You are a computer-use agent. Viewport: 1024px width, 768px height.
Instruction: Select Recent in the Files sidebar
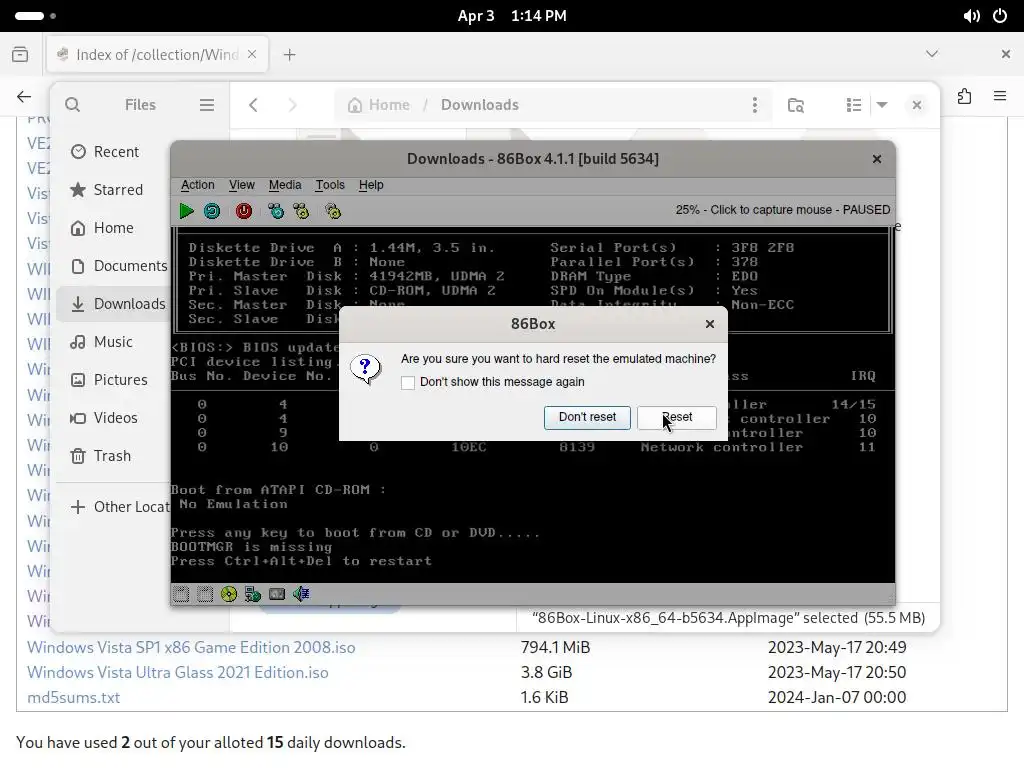tap(112, 152)
